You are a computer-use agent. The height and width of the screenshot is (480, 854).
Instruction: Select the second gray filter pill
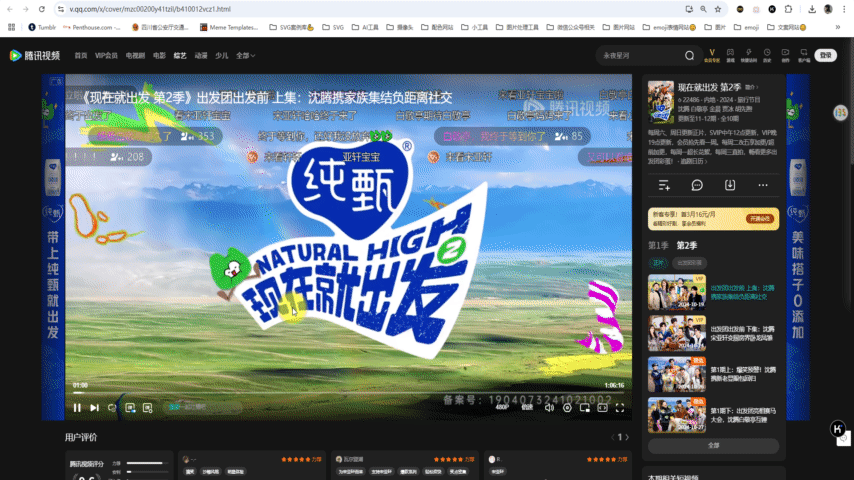pyautogui.click(x=690, y=263)
